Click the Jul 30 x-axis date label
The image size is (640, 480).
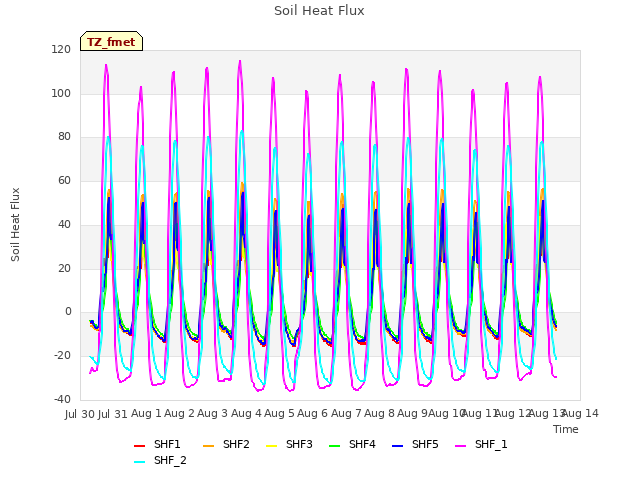point(80,414)
